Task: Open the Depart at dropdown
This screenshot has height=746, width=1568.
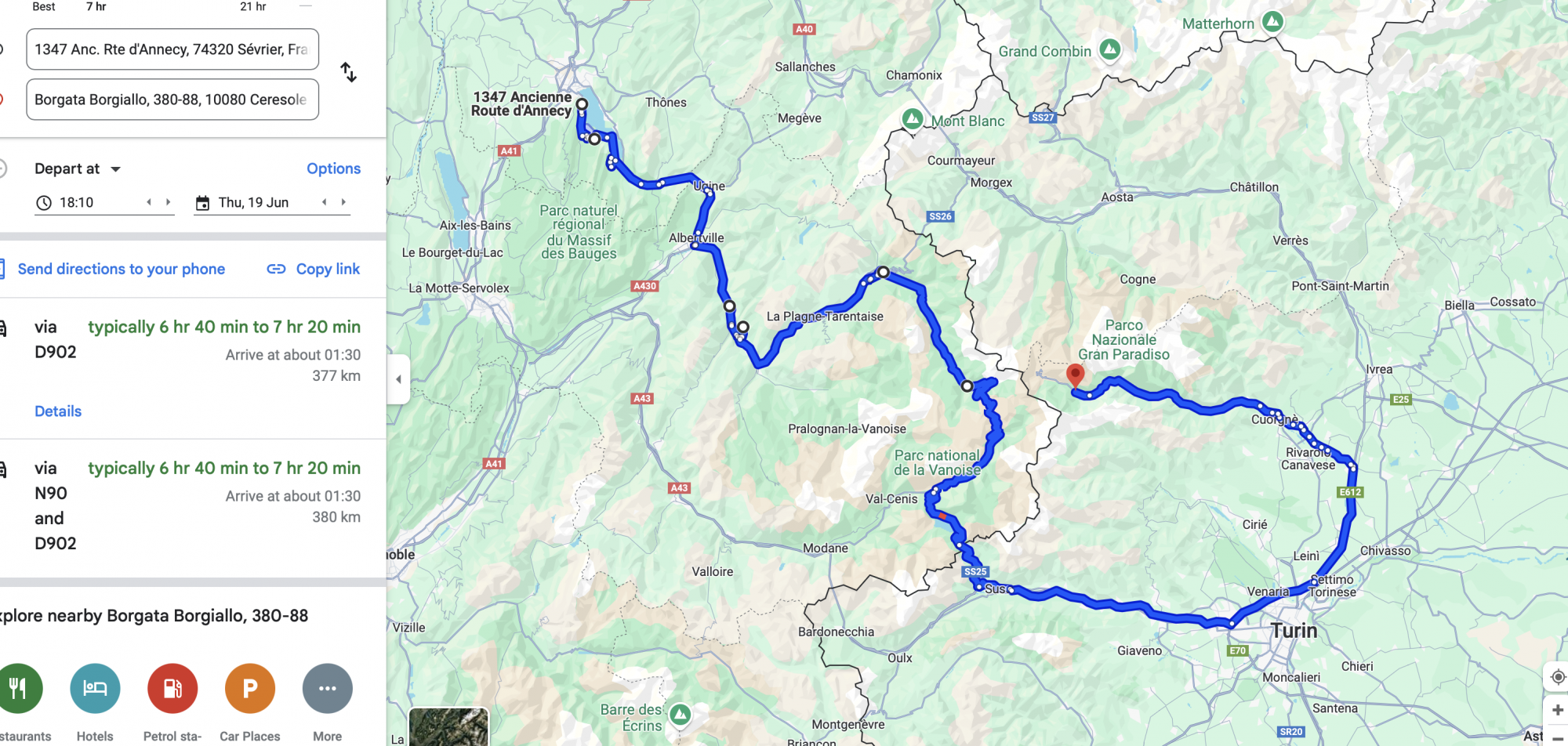Action: (x=78, y=169)
